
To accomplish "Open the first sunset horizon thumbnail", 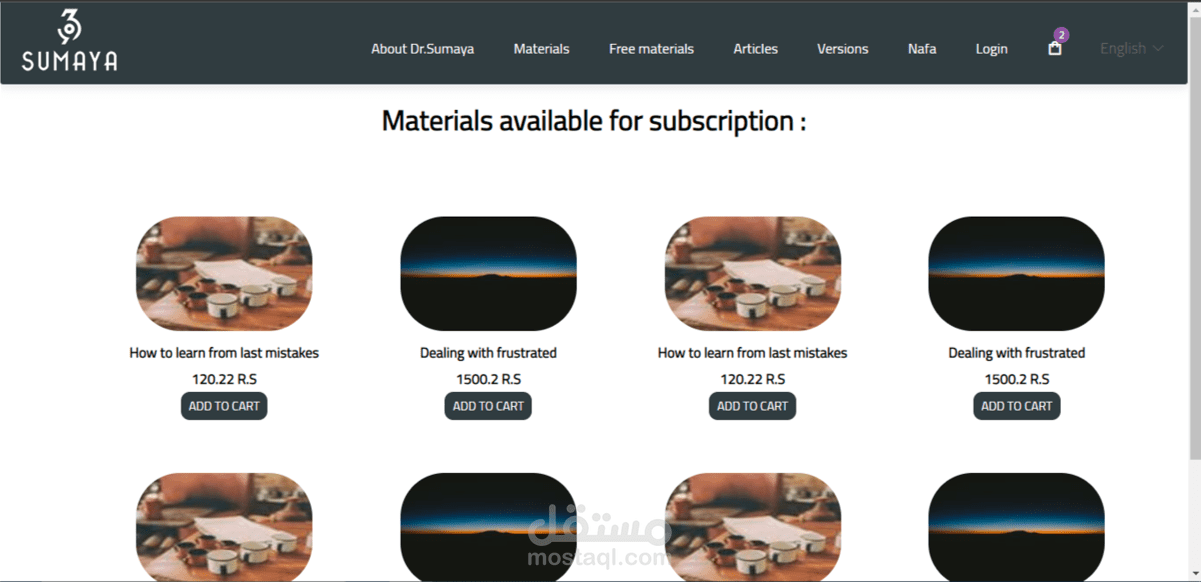I will (x=488, y=274).
